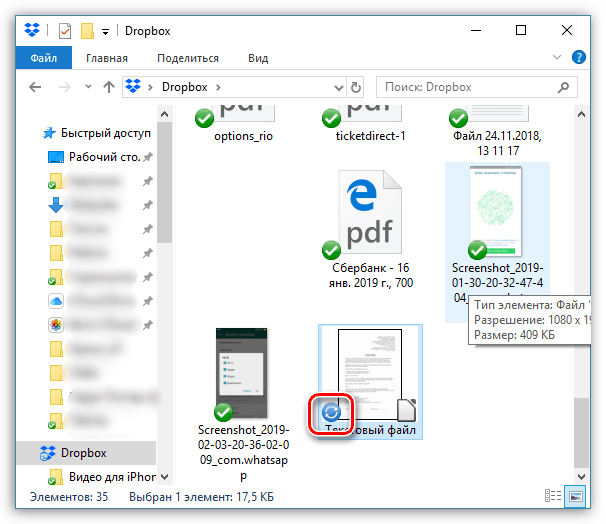Select Dropbox in the navigation pane
The image size is (606, 524).
(x=86, y=453)
